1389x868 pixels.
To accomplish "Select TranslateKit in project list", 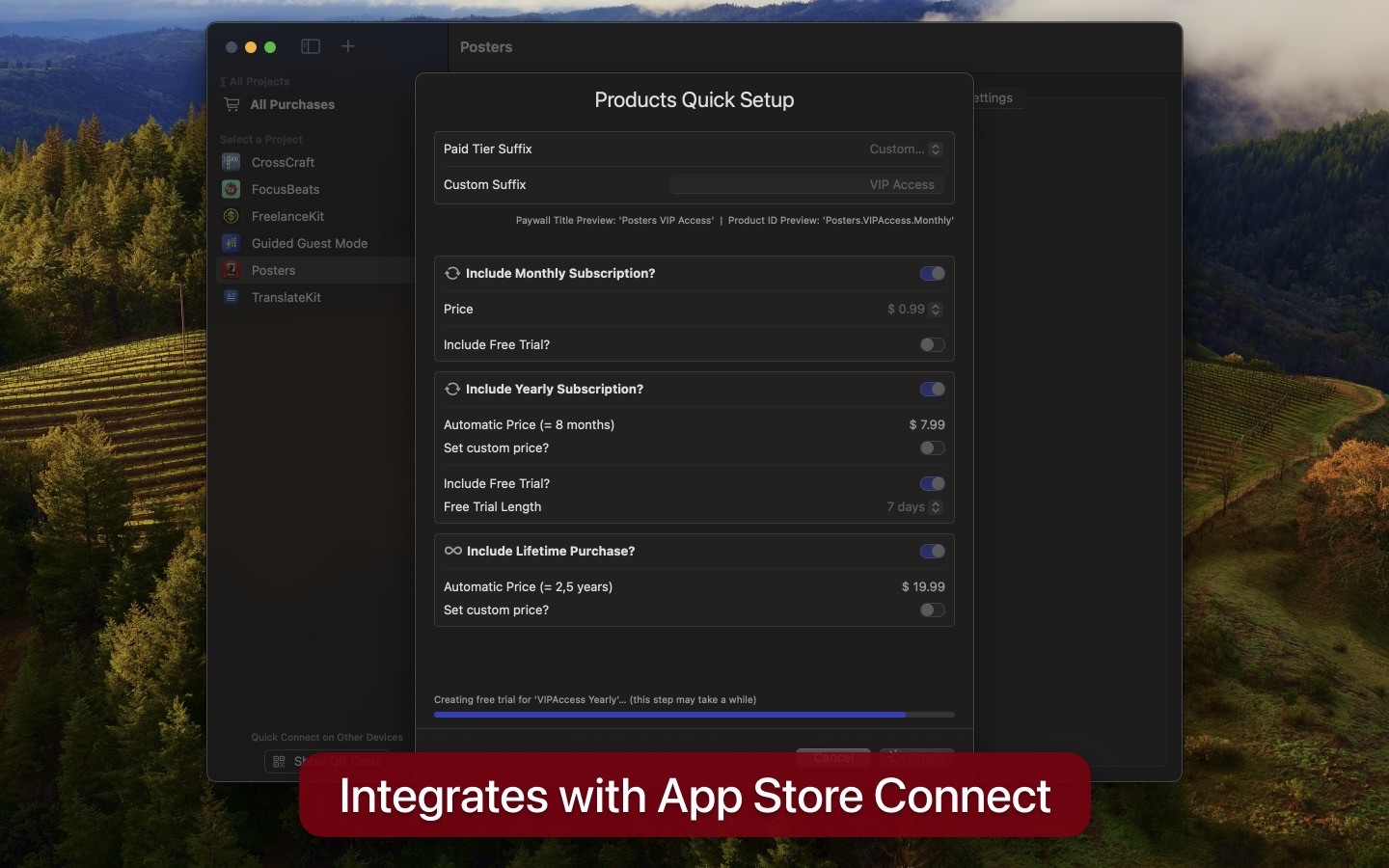I will tap(286, 297).
